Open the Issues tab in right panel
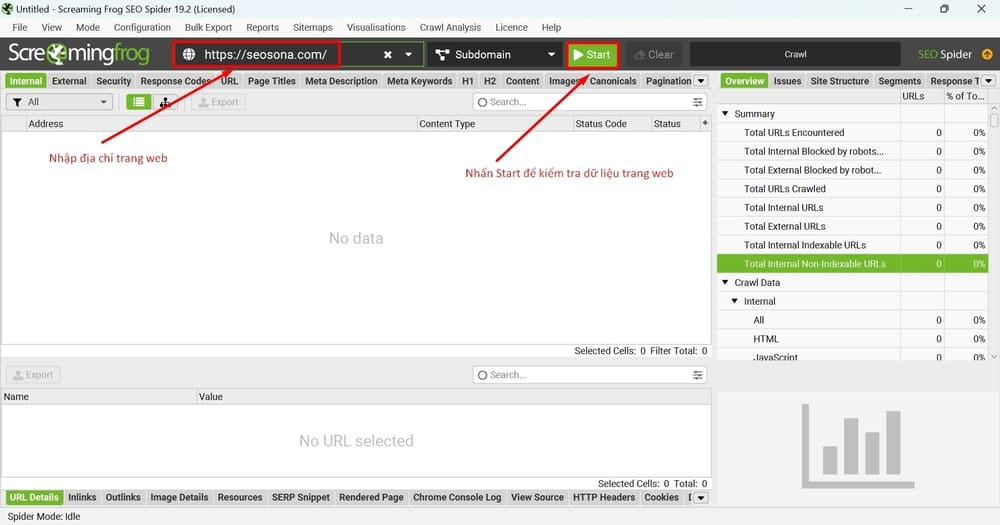This screenshot has height=525, width=1000. coord(787,81)
